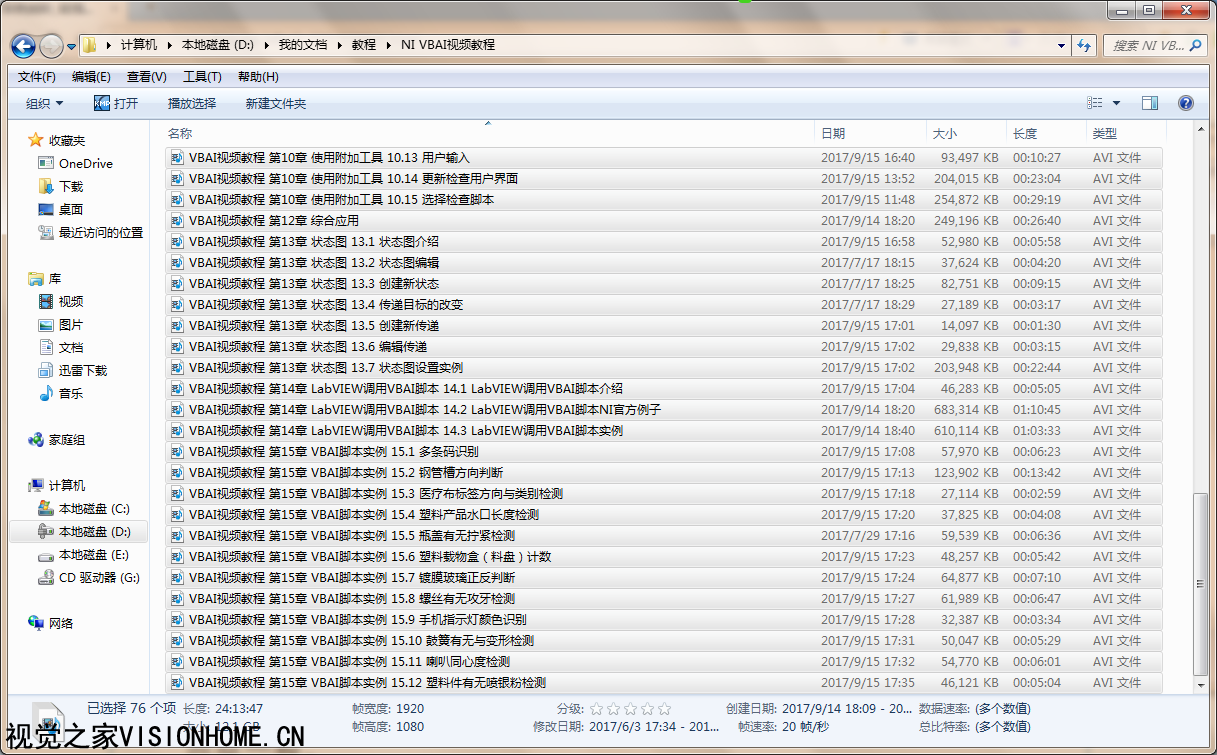Image resolution: width=1217 pixels, height=755 pixels.
Task: Set the rating to one star
Action: 597,708
